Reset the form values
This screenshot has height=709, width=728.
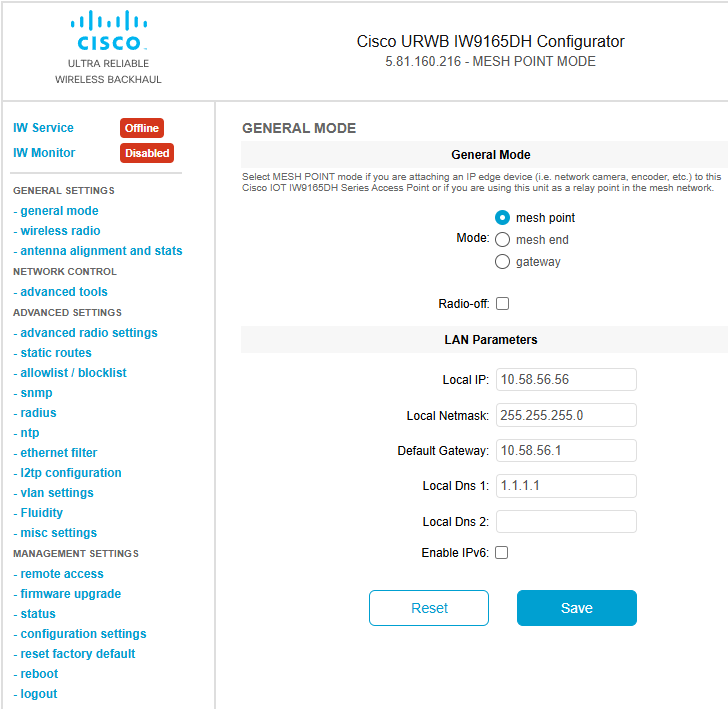[x=429, y=608]
